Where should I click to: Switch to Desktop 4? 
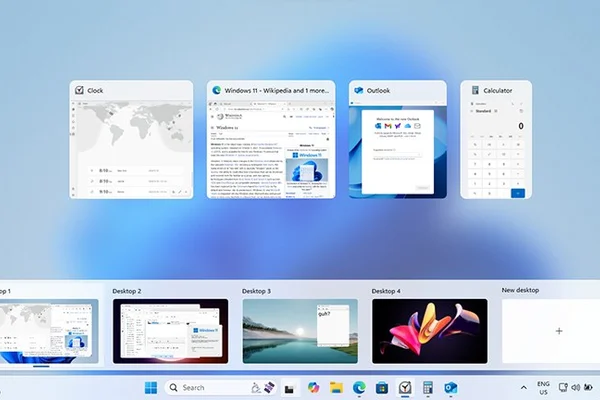430,331
